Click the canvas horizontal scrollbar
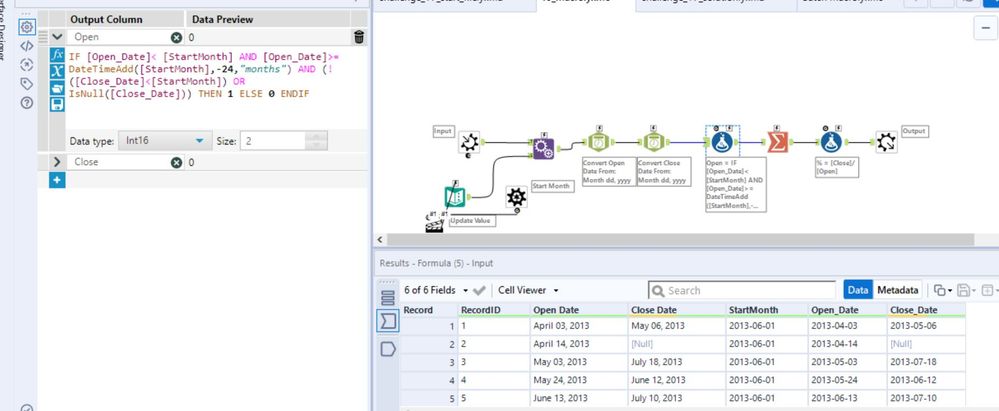Image resolution: width=999 pixels, height=411 pixels. 680,240
